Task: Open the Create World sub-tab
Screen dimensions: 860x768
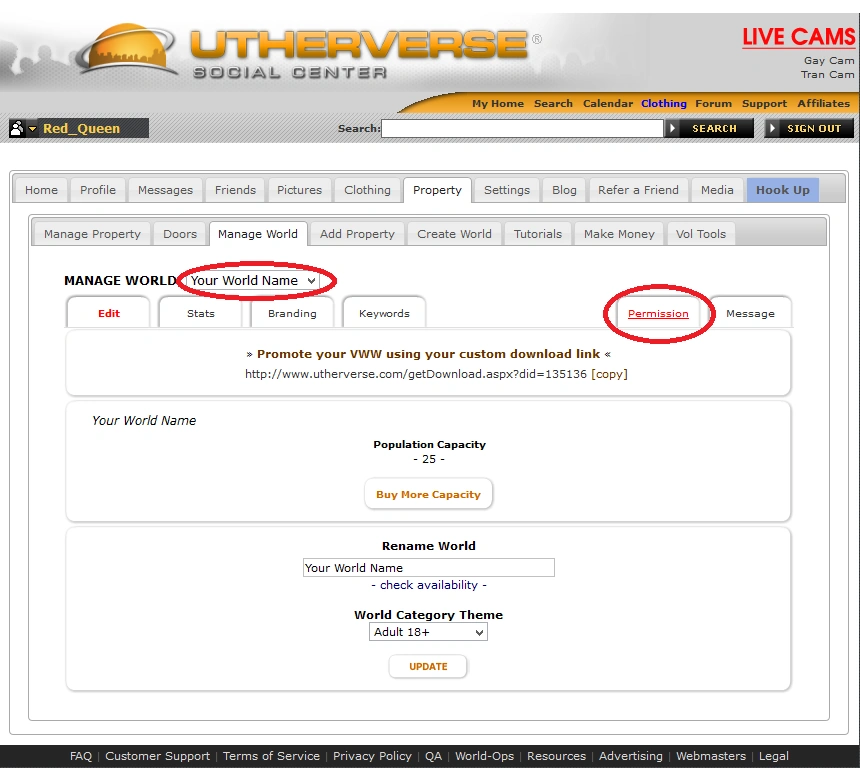Action: tap(454, 234)
